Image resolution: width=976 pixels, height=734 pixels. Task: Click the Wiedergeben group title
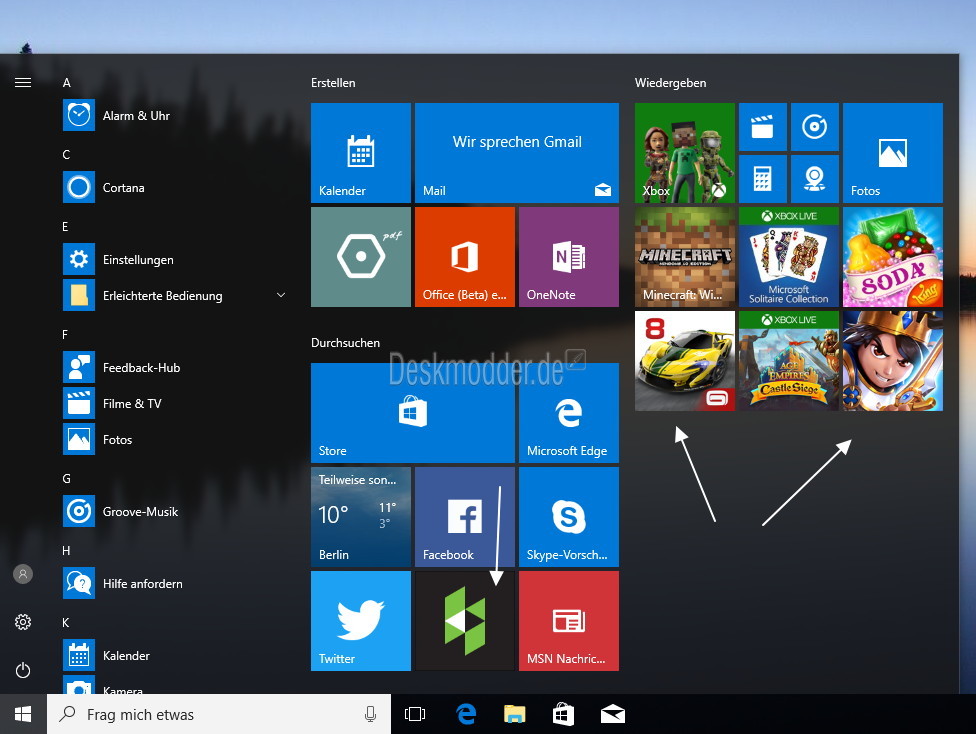[x=670, y=83]
